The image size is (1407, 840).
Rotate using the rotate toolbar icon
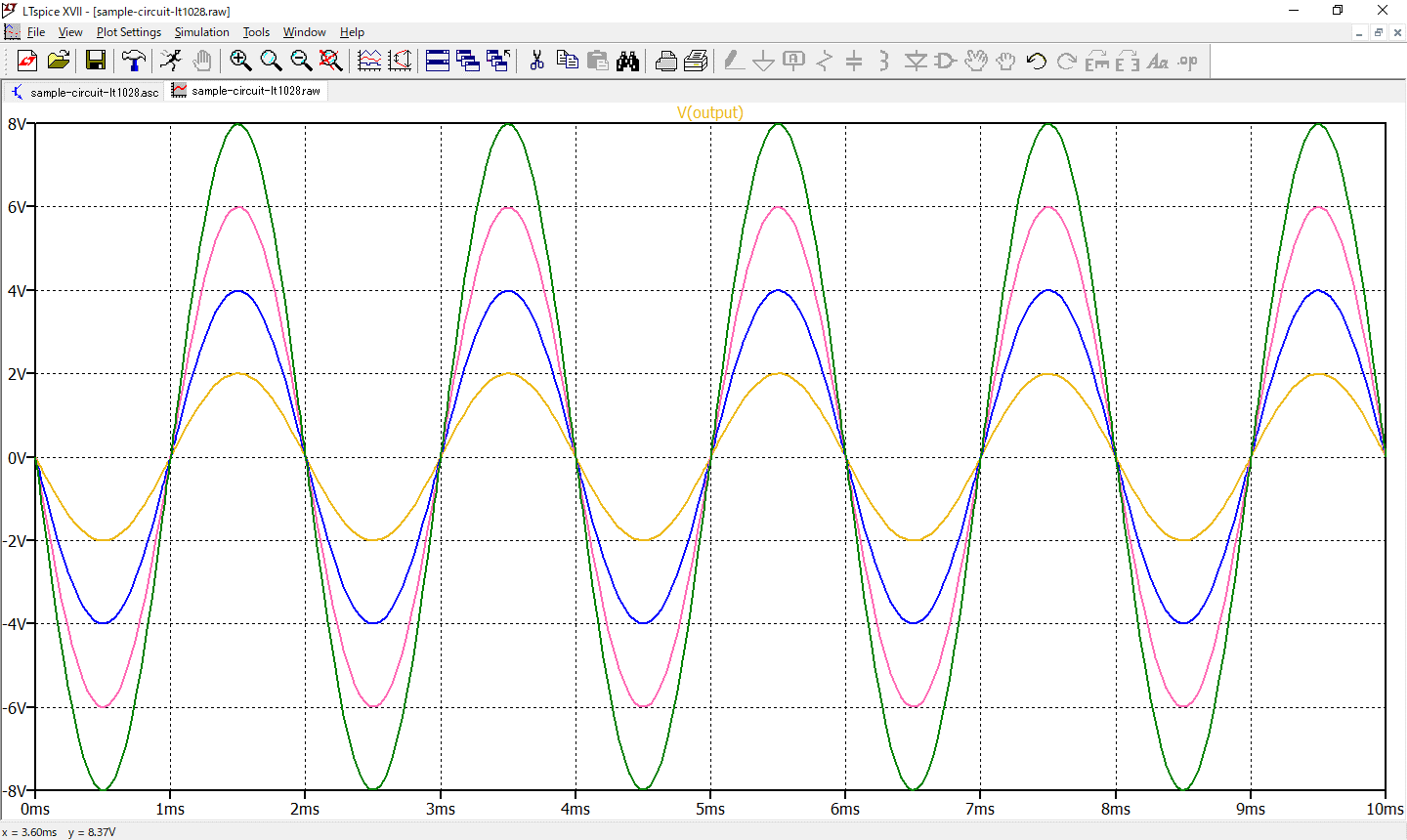click(x=1067, y=61)
